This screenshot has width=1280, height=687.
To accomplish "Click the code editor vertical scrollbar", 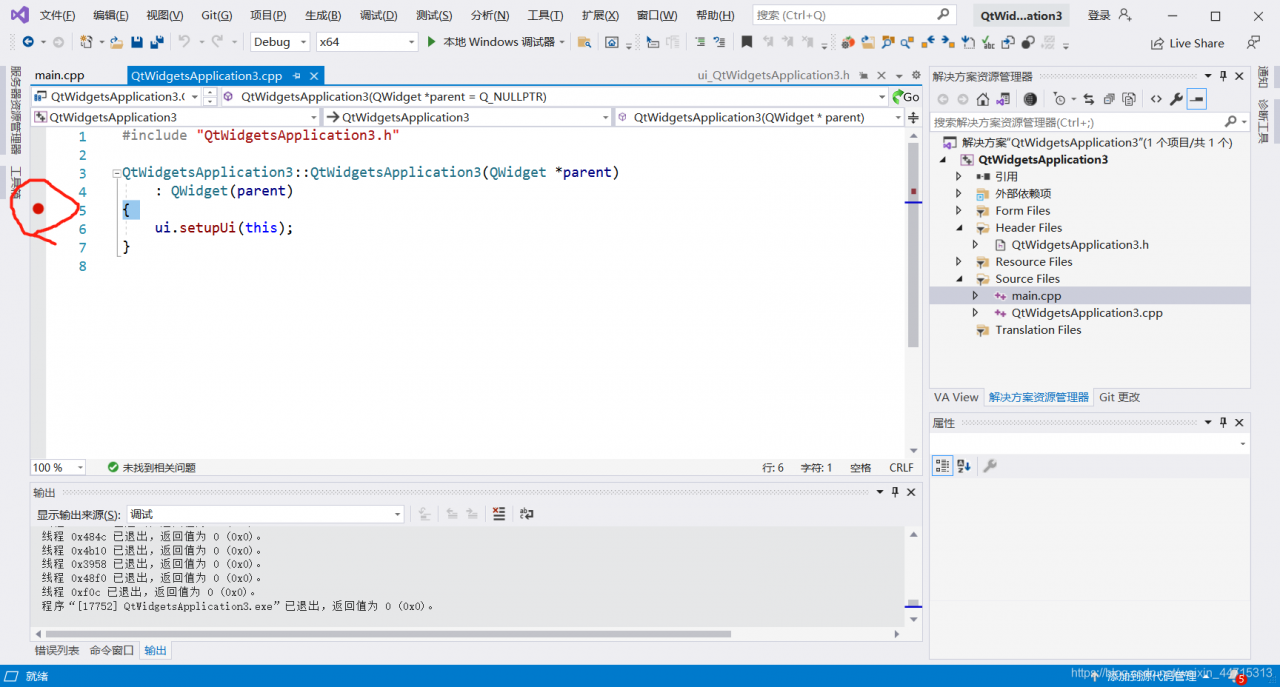I will [x=913, y=245].
